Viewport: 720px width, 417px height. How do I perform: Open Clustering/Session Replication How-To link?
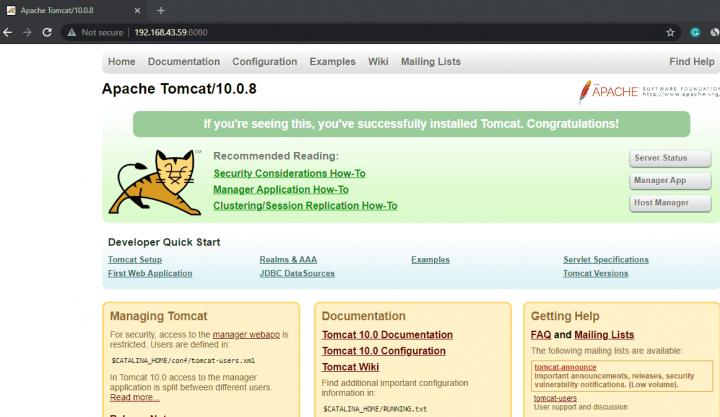click(x=305, y=206)
